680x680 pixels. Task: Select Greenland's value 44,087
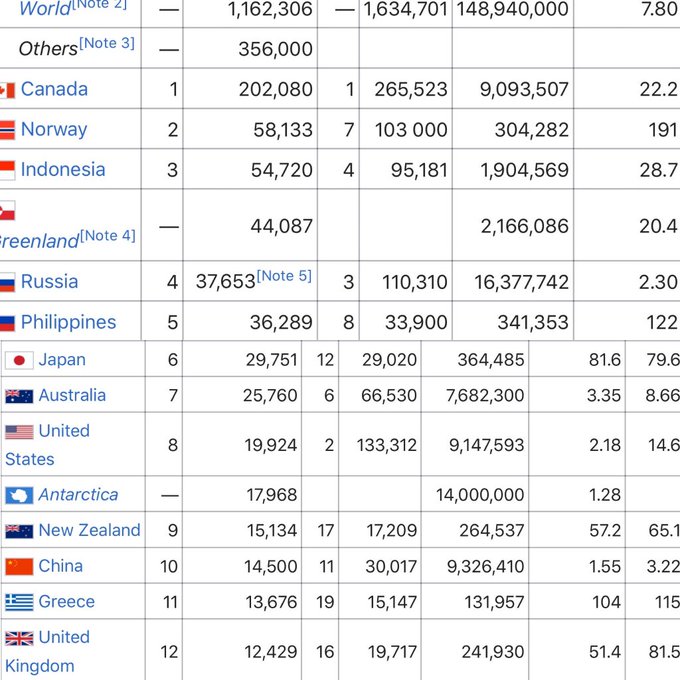click(x=281, y=226)
